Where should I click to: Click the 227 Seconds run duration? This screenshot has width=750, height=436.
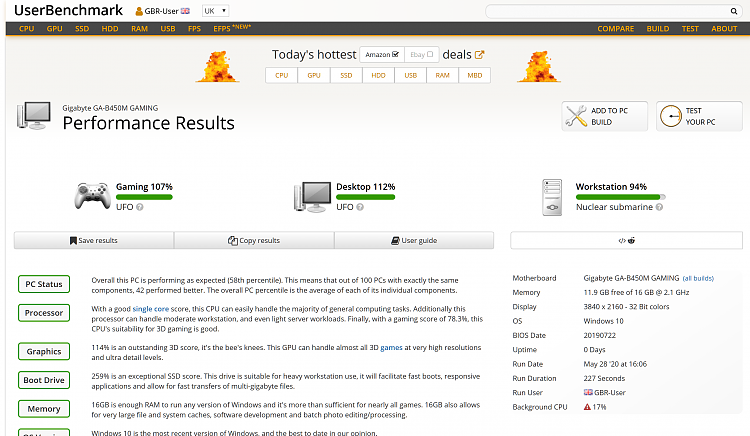604,378
